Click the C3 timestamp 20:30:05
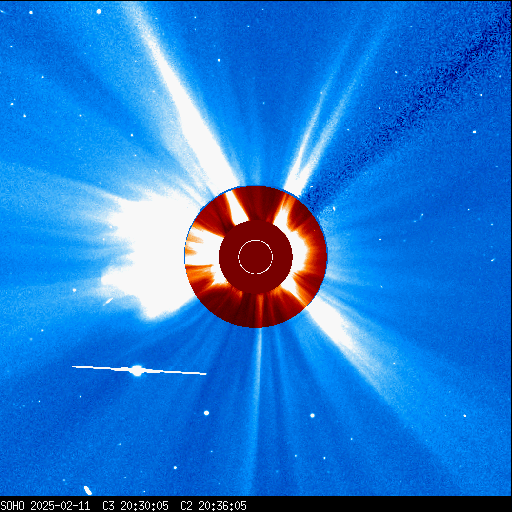512x512 pixels. pyautogui.click(x=144, y=506)
